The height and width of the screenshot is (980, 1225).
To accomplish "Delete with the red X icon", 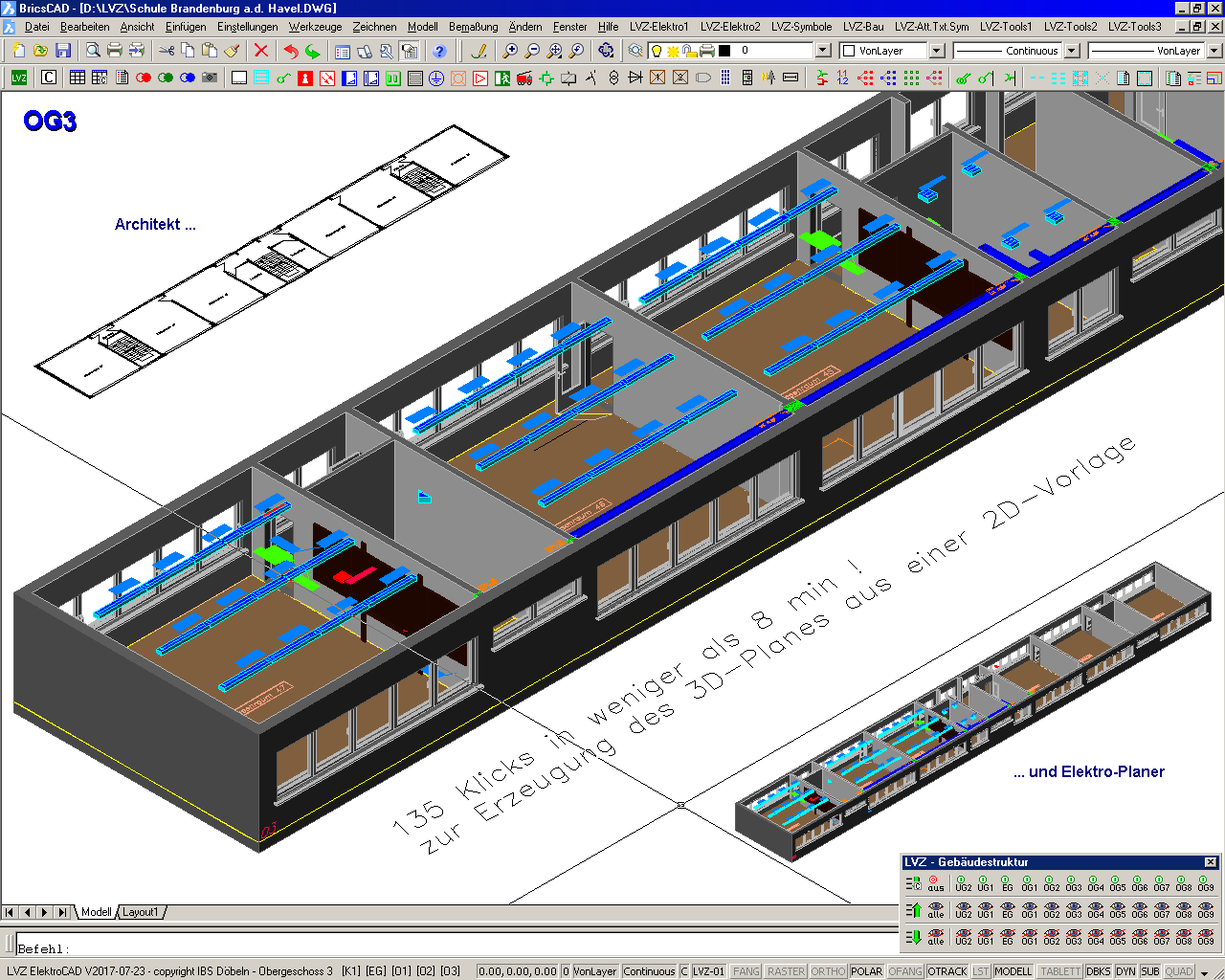I will [x=261, y=50].
